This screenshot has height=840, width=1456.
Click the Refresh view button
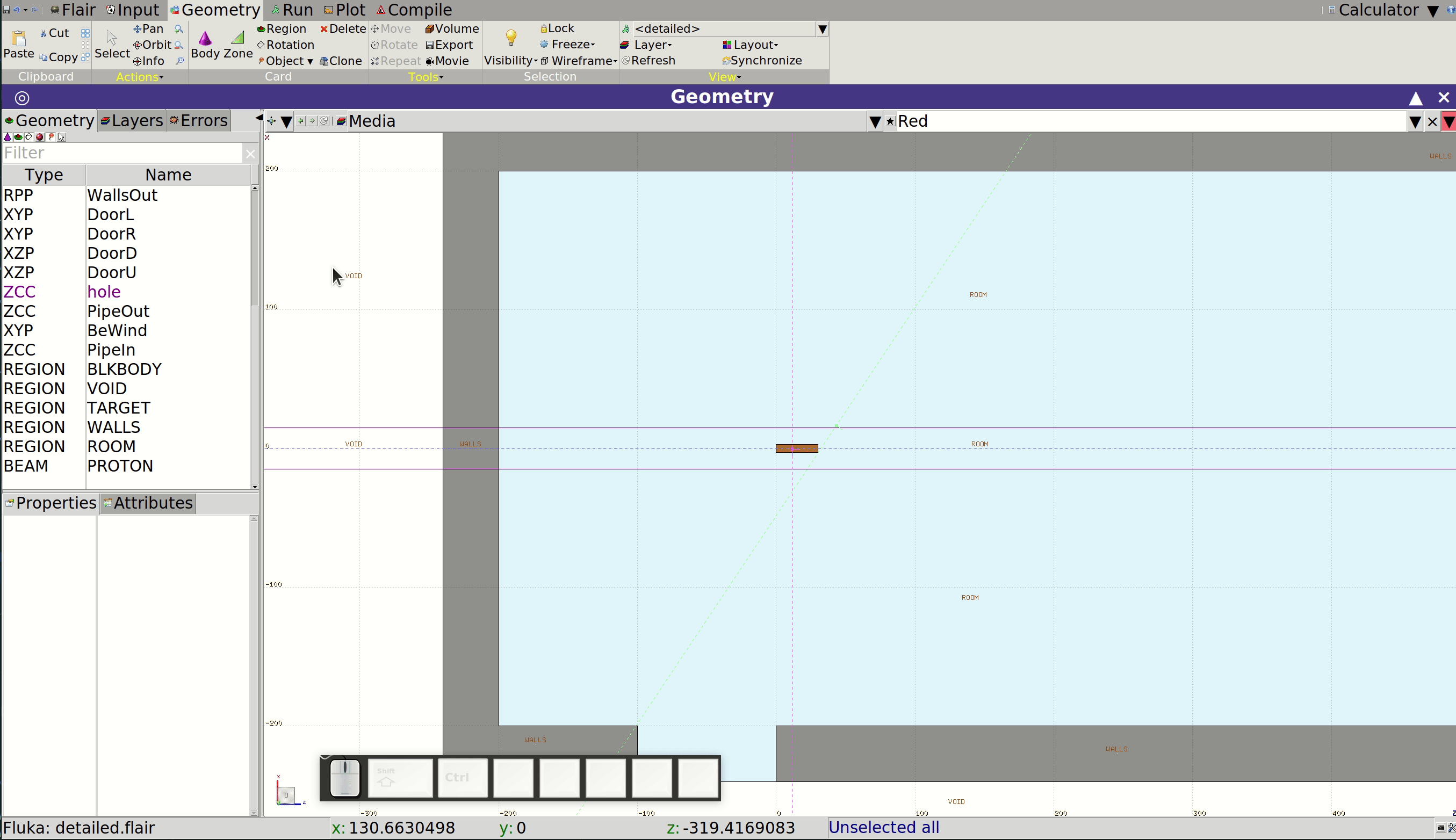click(648, 61)
